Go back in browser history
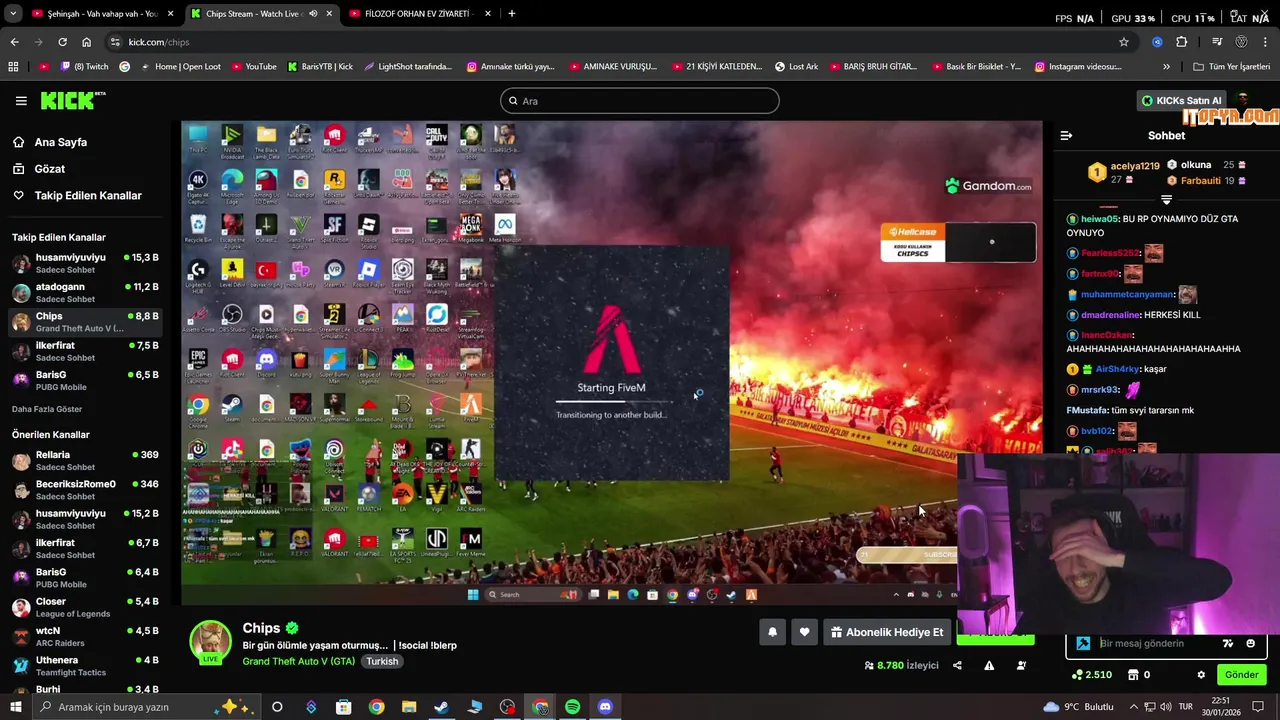The height and width of the screenshot is (720, 1280). click(x=14, y=42)
